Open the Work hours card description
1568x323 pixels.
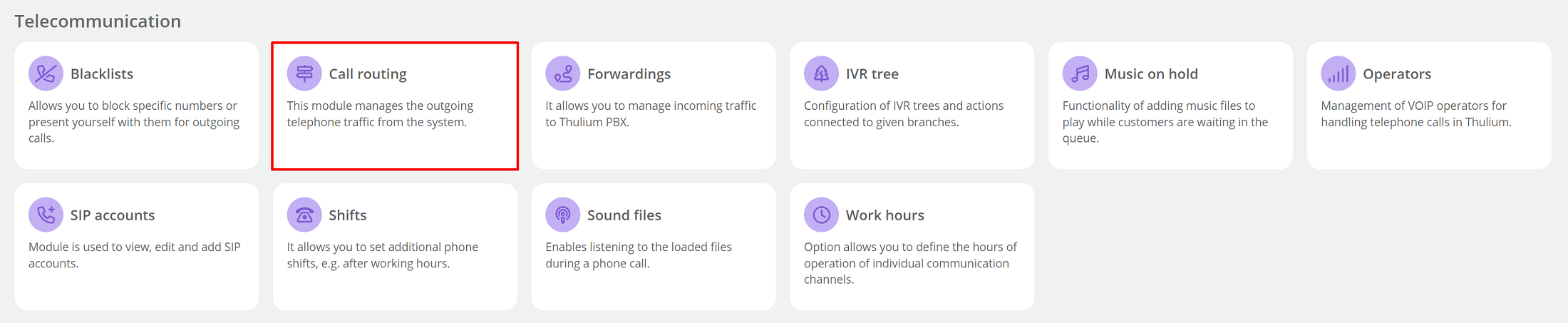911,263
